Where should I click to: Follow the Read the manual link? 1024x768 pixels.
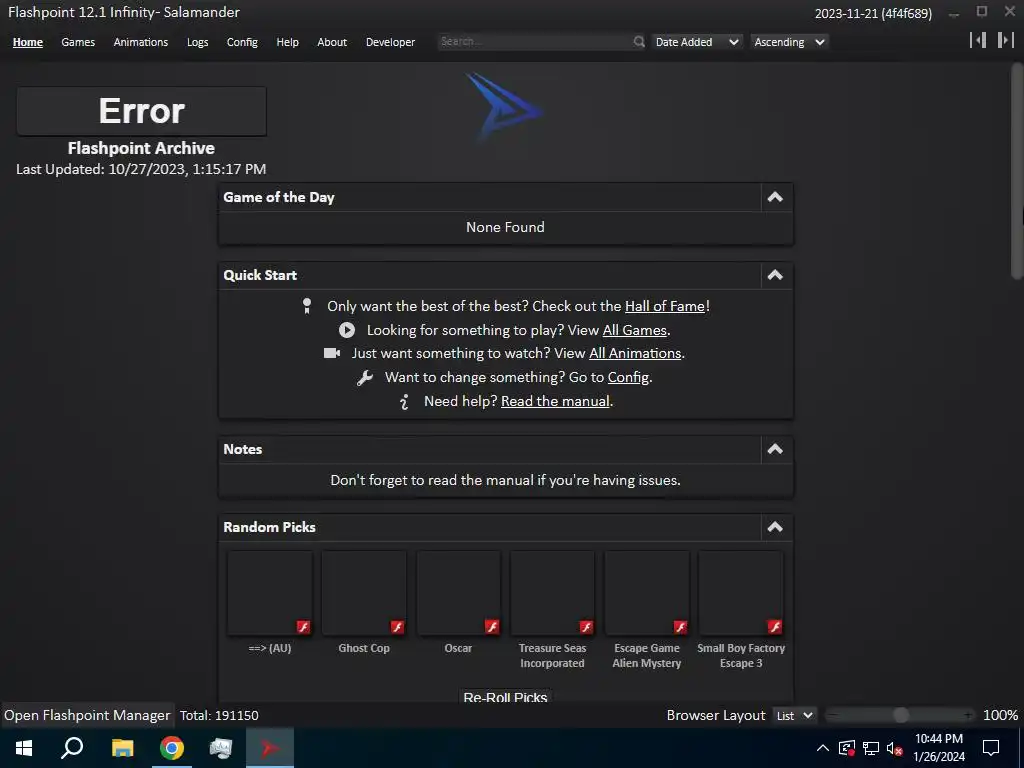pyautogui.click(x=555, y=402)
